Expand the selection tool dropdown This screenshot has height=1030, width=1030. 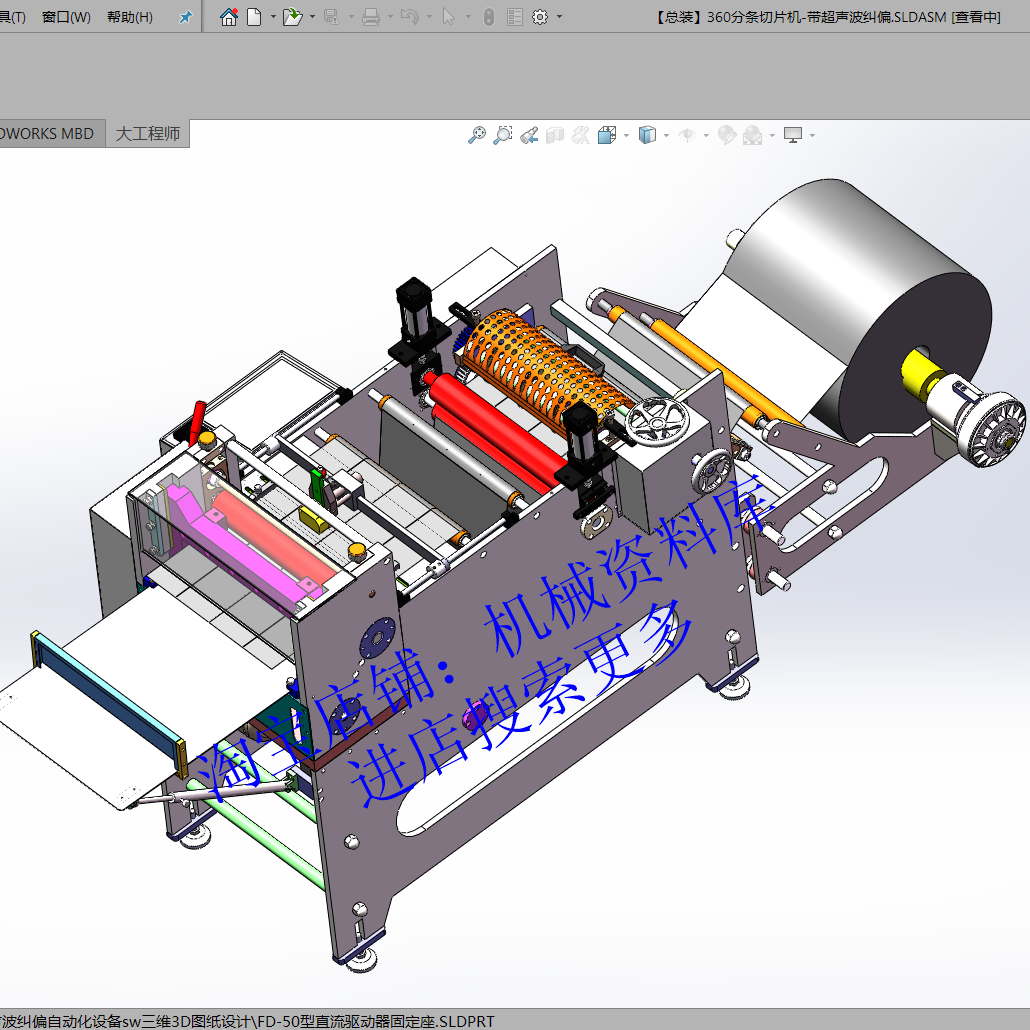[468, 16]
